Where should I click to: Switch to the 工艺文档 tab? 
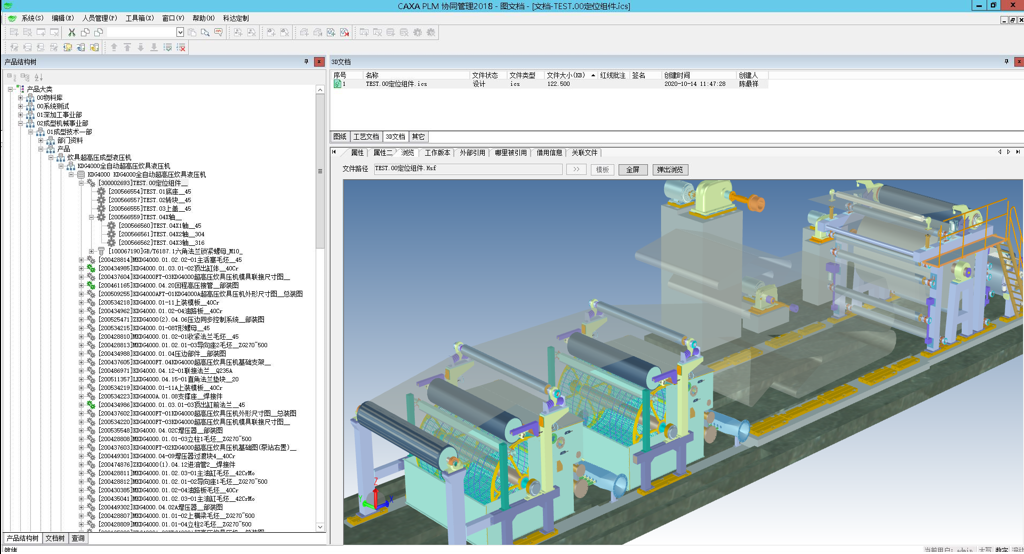coord(366,137)
